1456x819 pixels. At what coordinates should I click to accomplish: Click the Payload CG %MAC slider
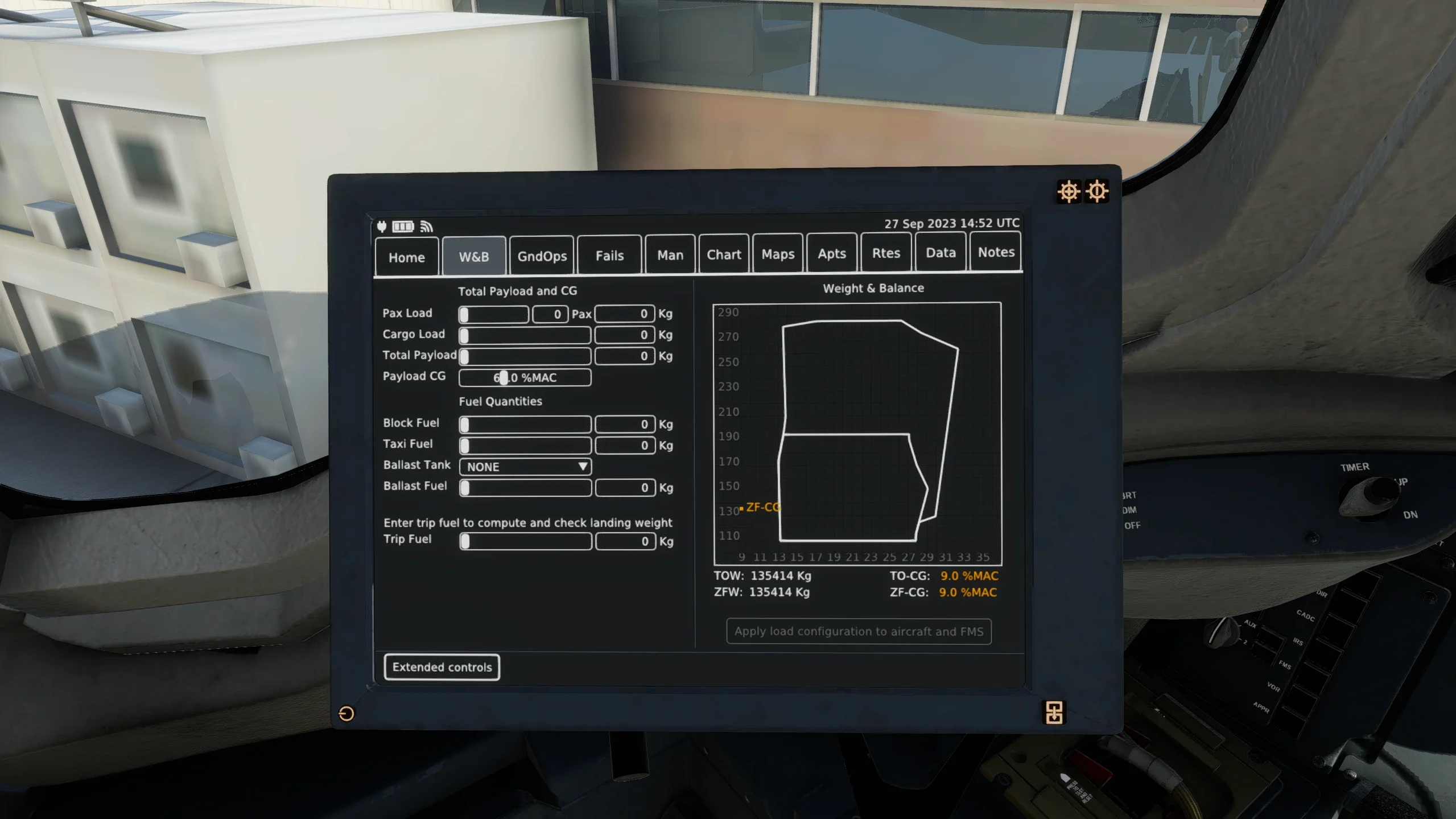point(525,377)
